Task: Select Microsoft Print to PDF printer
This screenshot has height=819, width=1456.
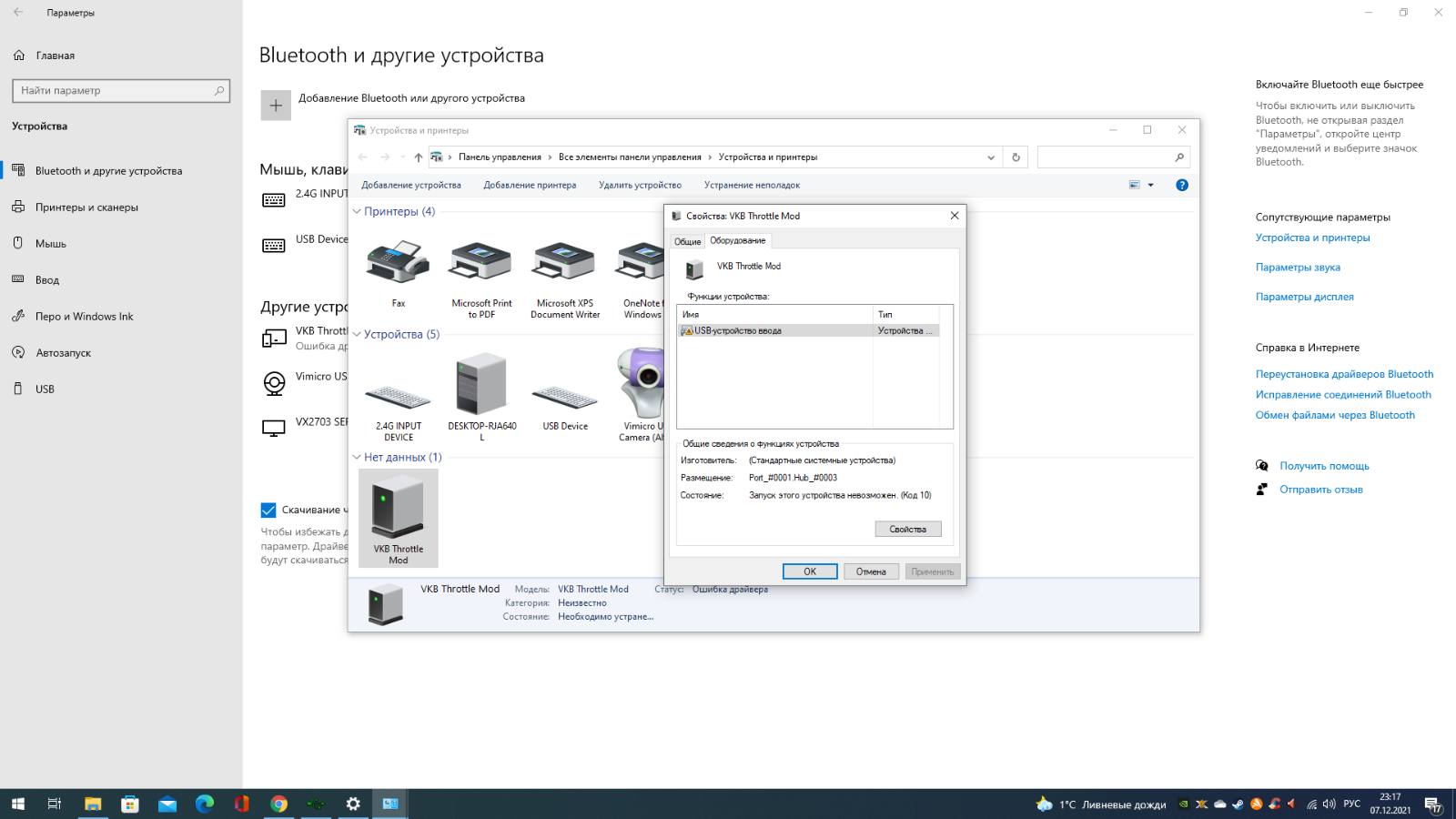Action: tap(481, 263)
